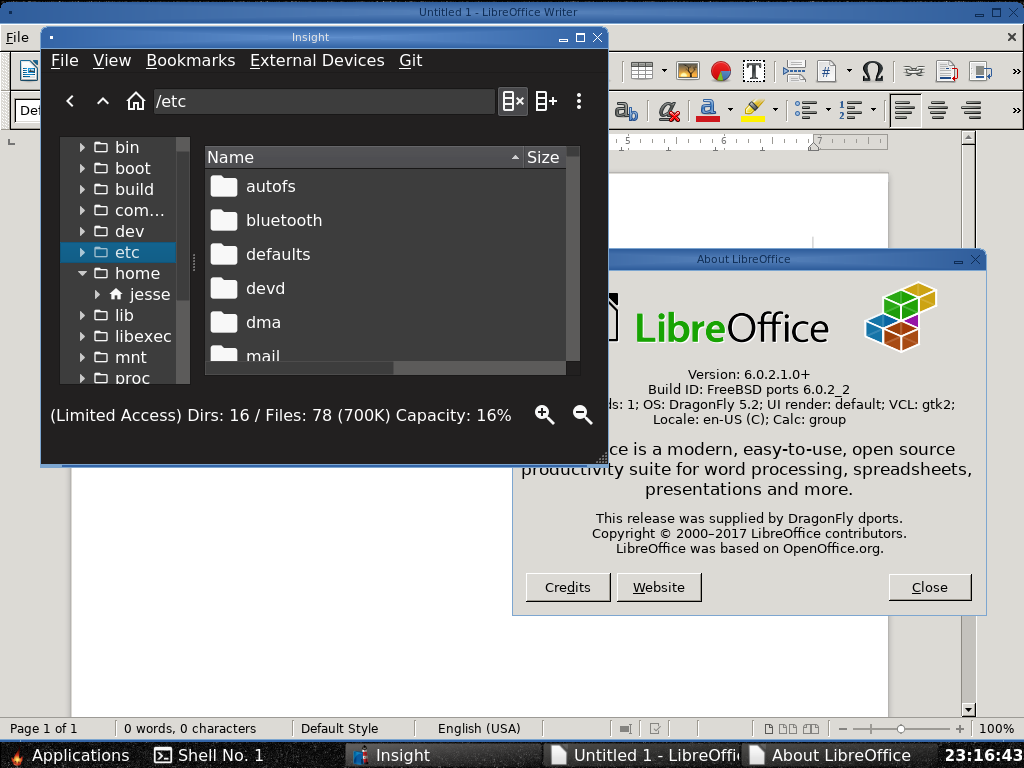Image resolution: width=1024 pixels, height=768 pixels.
Task: Select multiple-page view in the status bar
Action: coord(788,729)
